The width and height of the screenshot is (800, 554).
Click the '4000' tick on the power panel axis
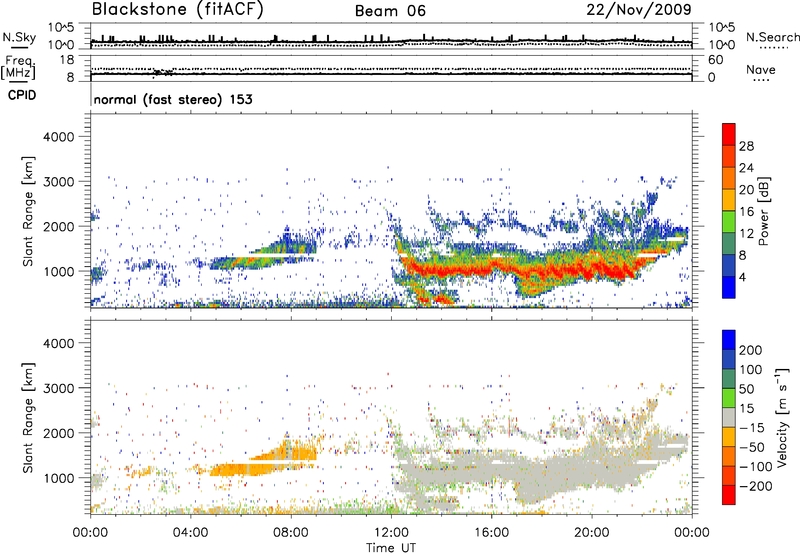[x=59, y=137]
